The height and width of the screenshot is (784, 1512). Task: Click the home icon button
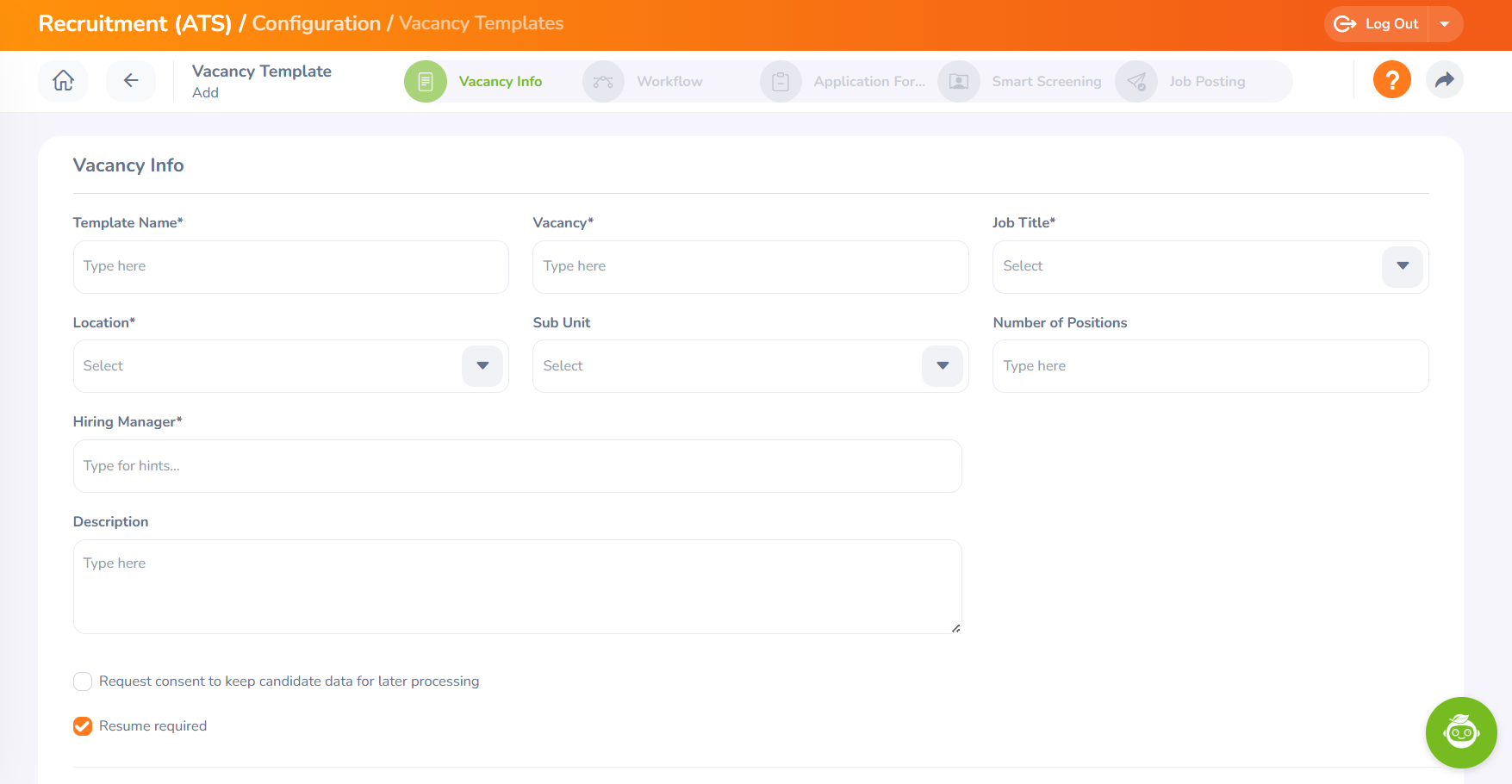63,81
